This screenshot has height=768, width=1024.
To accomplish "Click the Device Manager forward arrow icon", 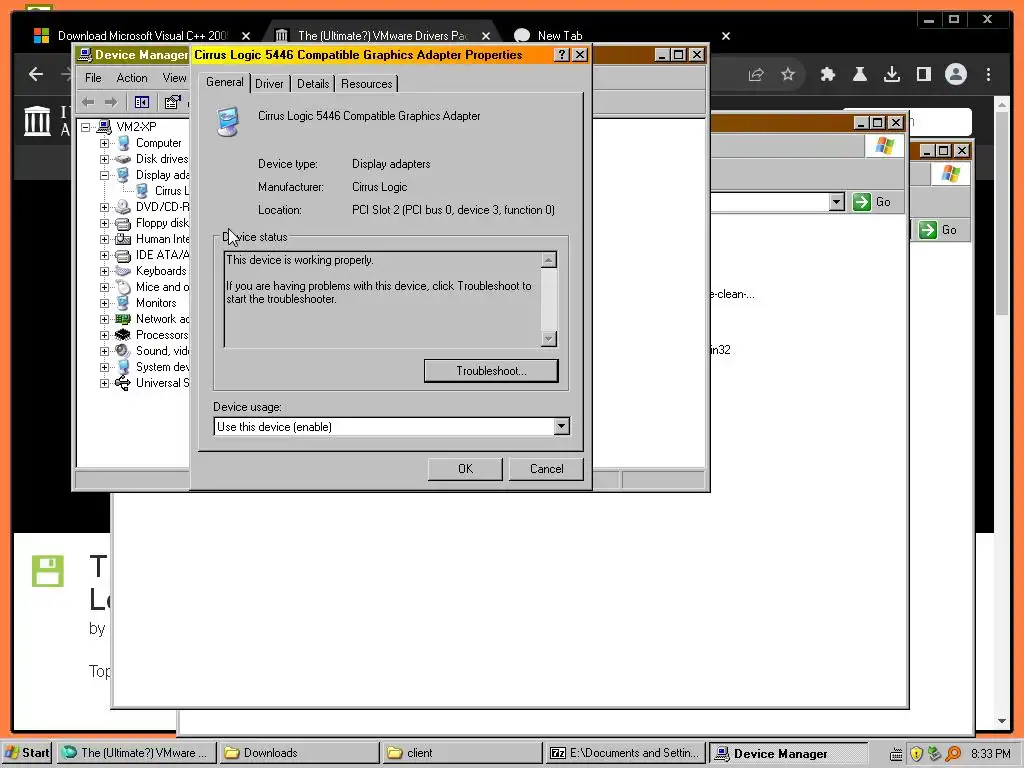I will (111, 102).
